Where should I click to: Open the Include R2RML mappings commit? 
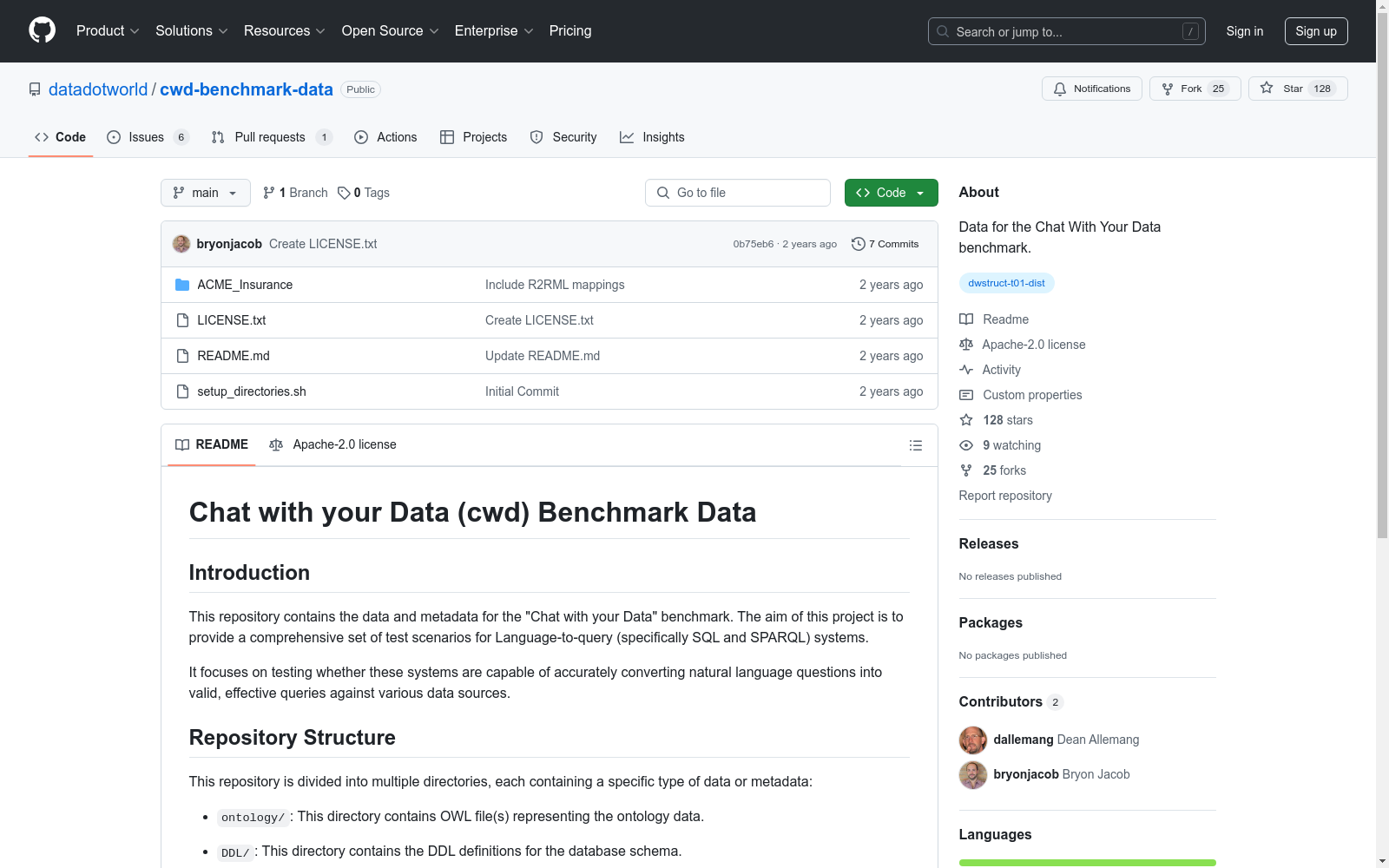pyautogui.click(x=555, y=285)
